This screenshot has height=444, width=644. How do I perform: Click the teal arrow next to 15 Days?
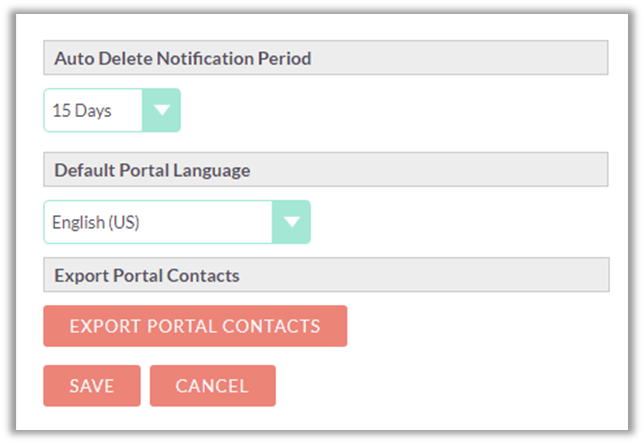[161, 110]
